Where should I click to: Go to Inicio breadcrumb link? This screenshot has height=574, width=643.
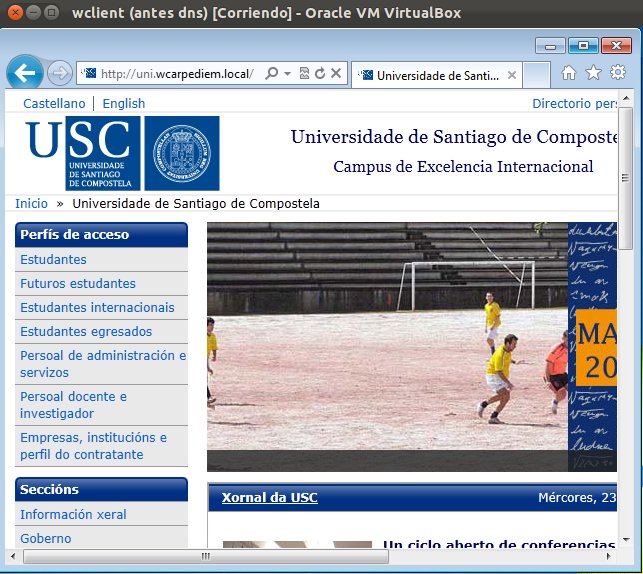pos(31,203)
